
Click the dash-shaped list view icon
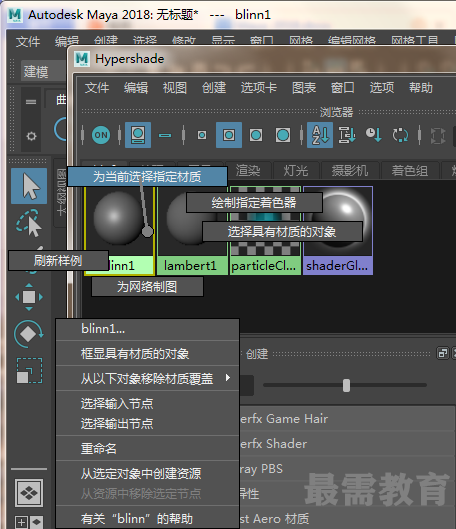point(165,135)
